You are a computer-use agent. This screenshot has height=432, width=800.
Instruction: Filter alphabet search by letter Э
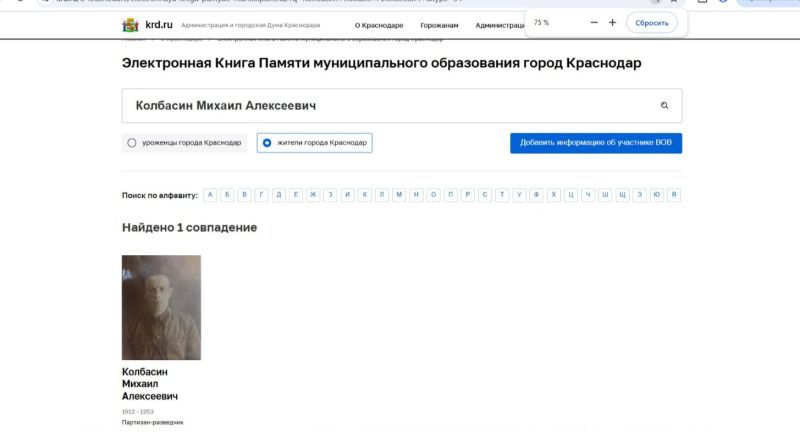pos(639,195)
